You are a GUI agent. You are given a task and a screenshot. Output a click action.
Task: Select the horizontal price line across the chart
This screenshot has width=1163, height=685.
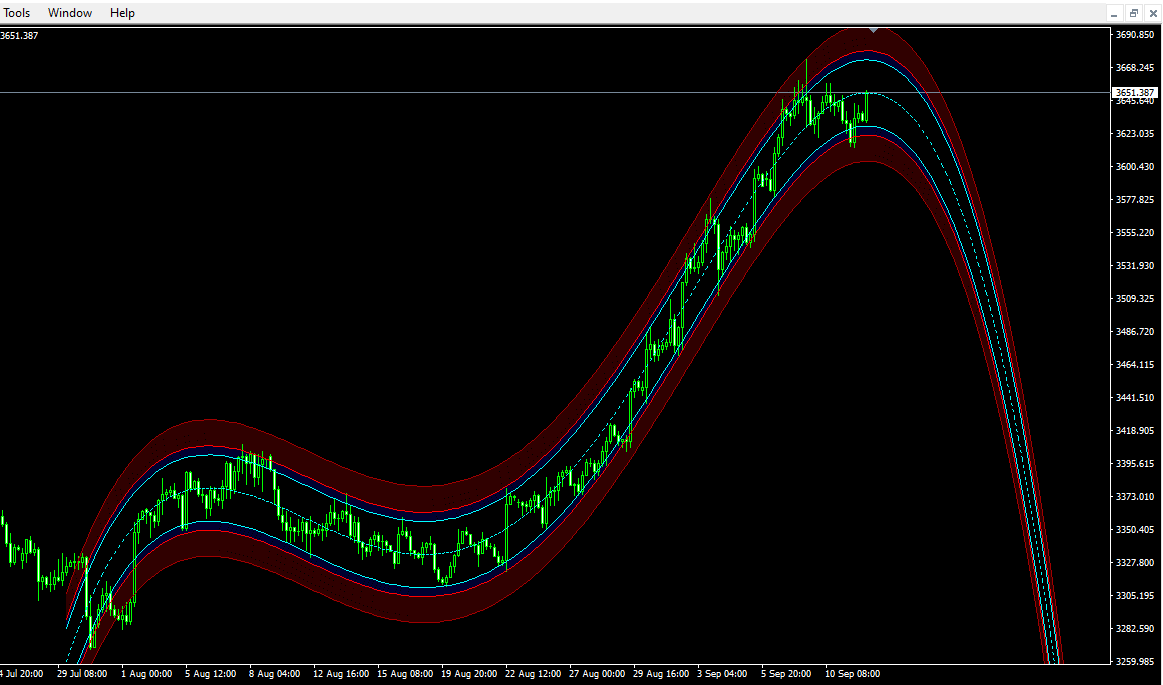[x=400, y=92]
